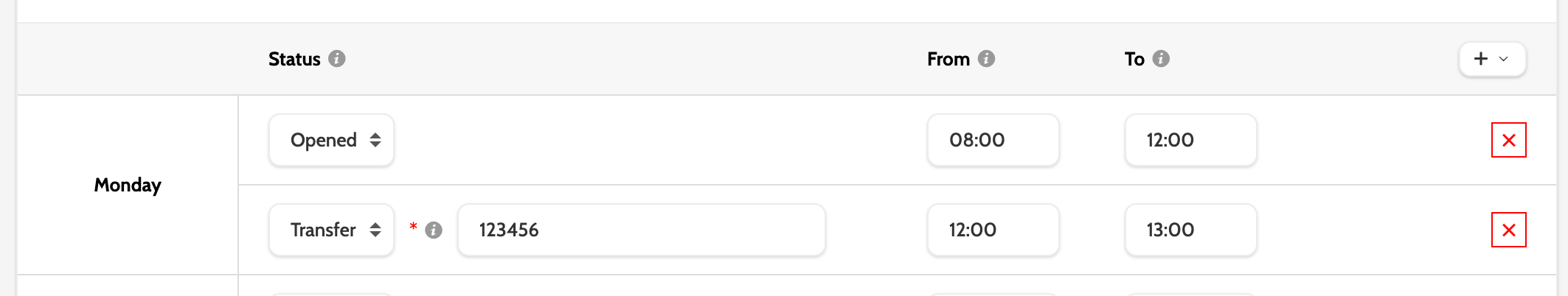The image size is (1568, 296).
Task: Click the info icon before the 123456 field
Action: [x=434, y=230]
